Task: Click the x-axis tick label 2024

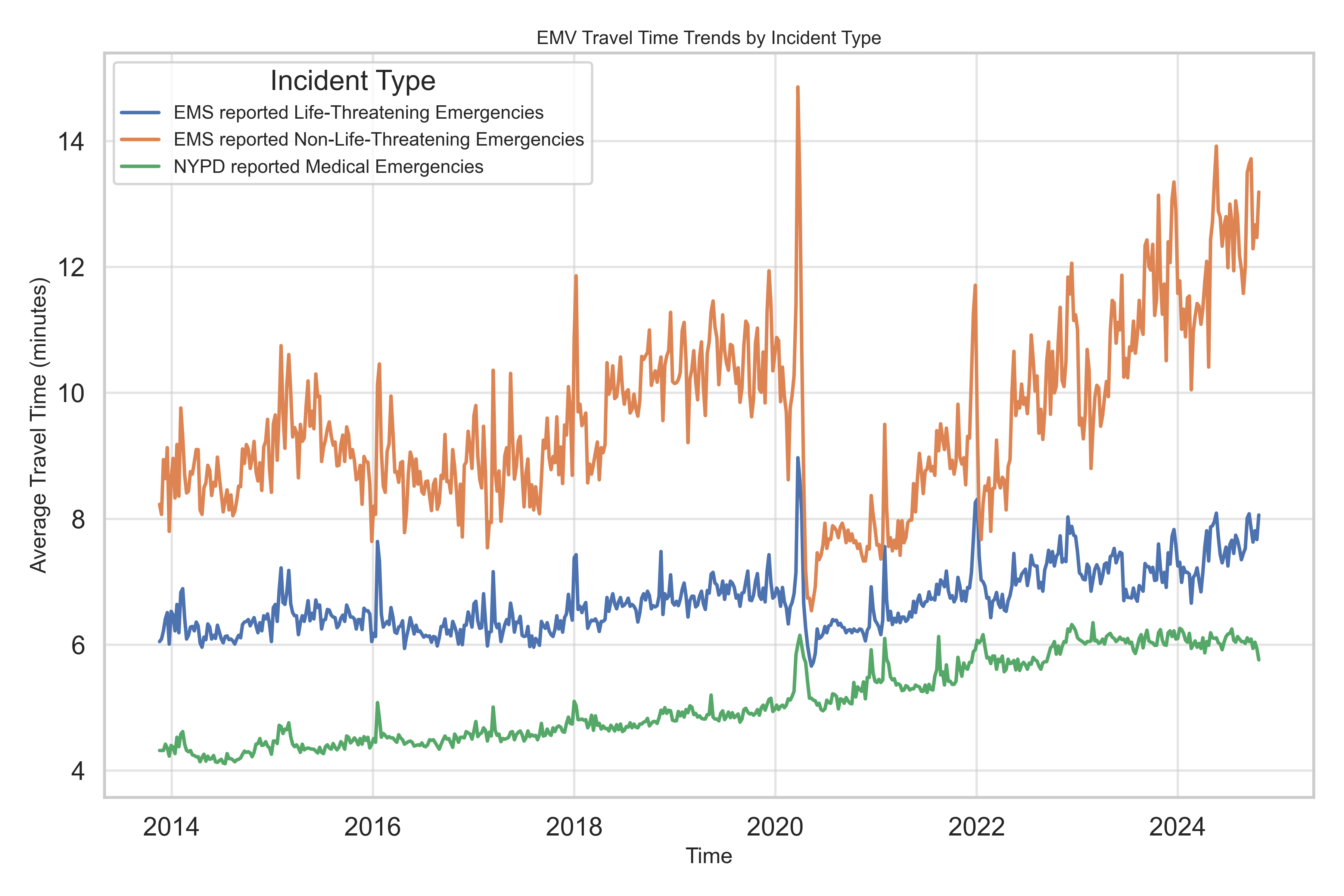Action: tap(1178, 827)
